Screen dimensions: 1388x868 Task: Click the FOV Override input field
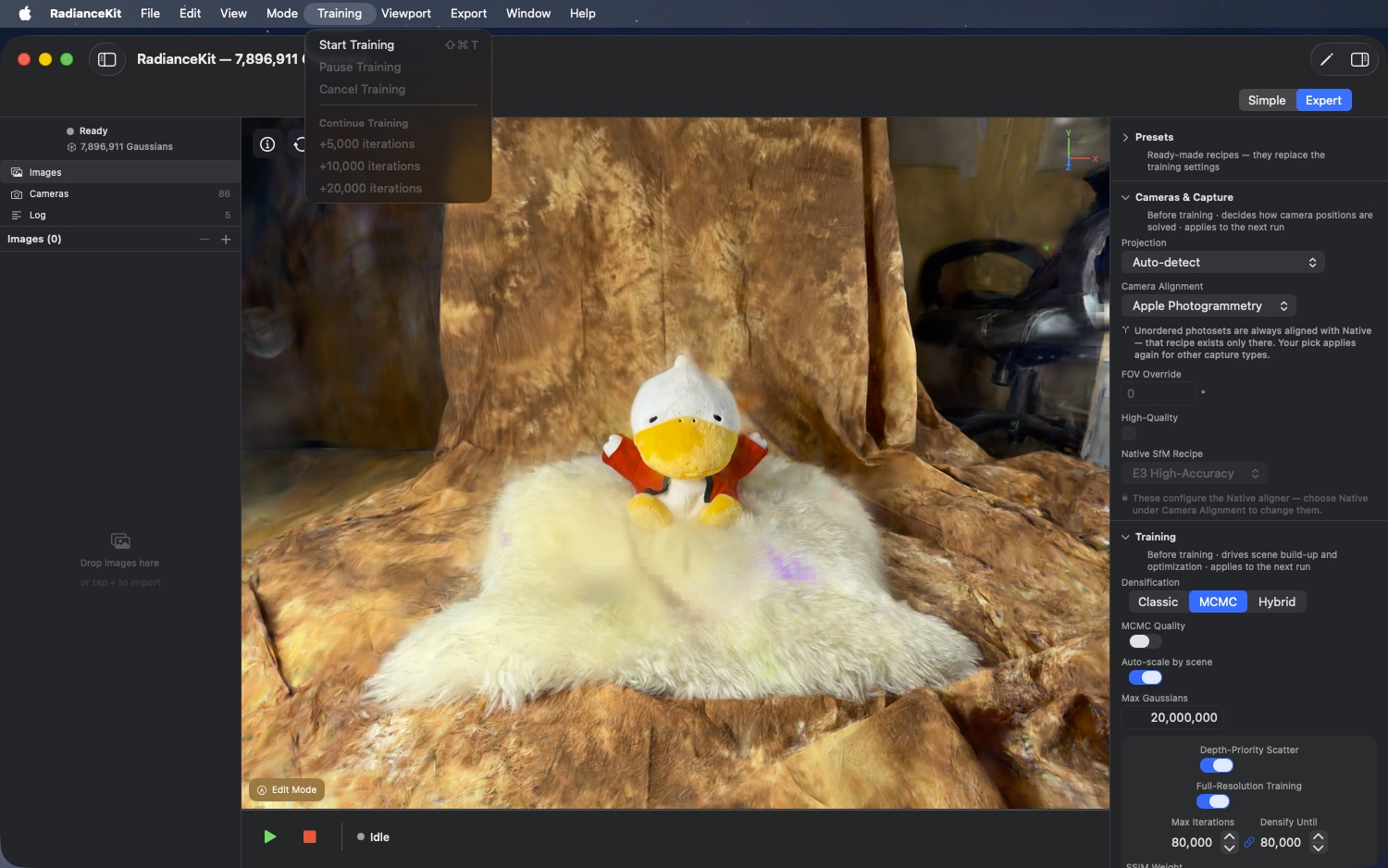pyautogui.click(x=1159, y=393)
